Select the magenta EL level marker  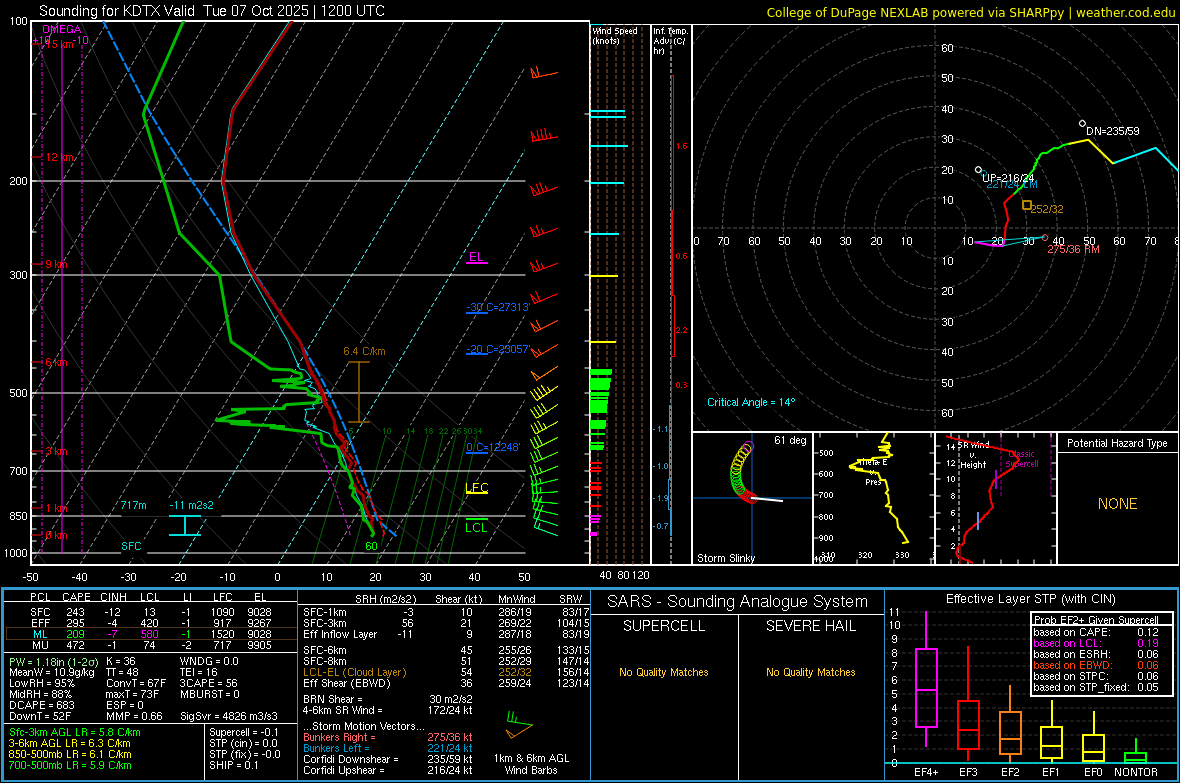[x=476, y=257]
